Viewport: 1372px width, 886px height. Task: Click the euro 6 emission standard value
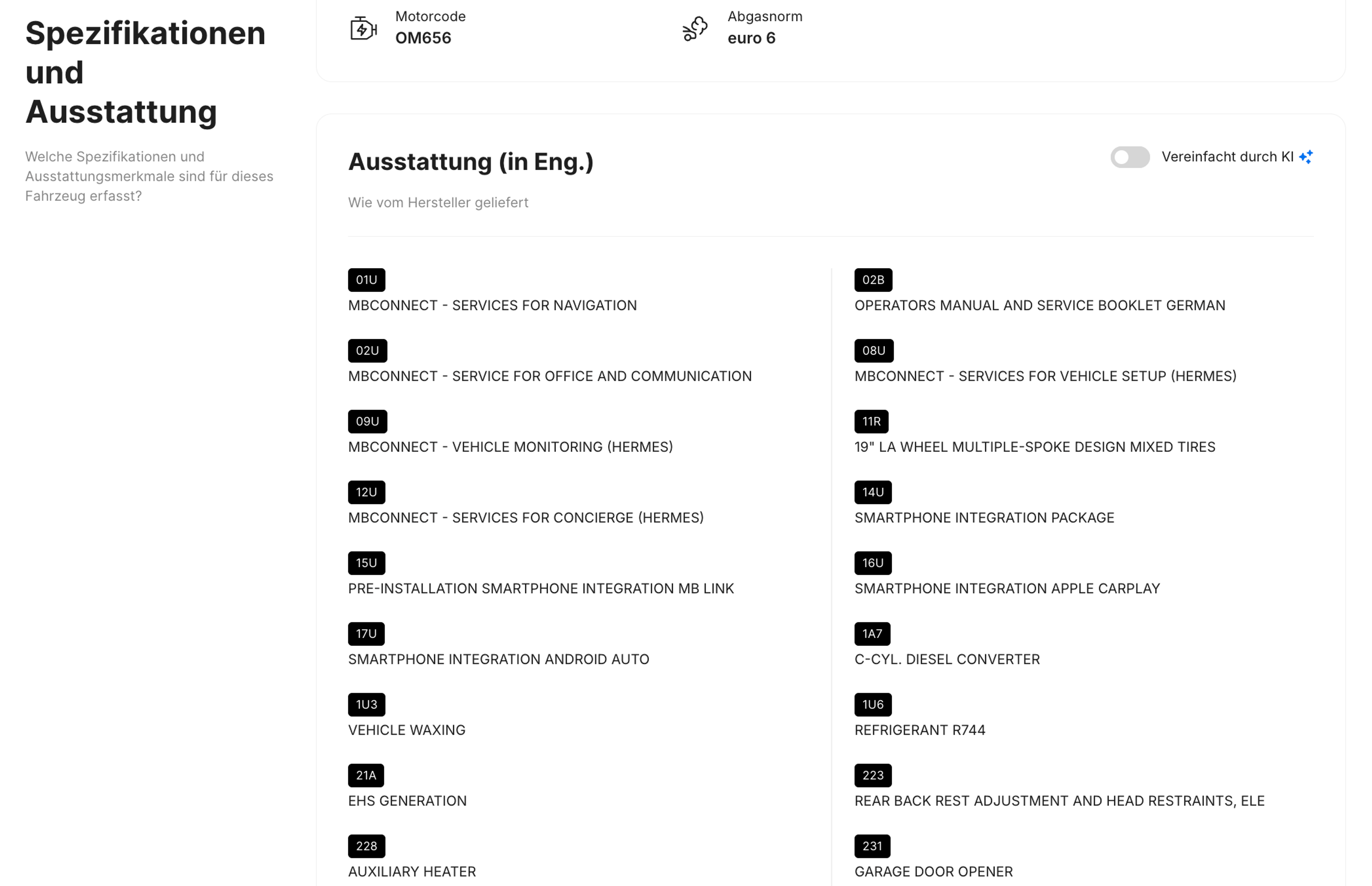(x=752, y=38)
